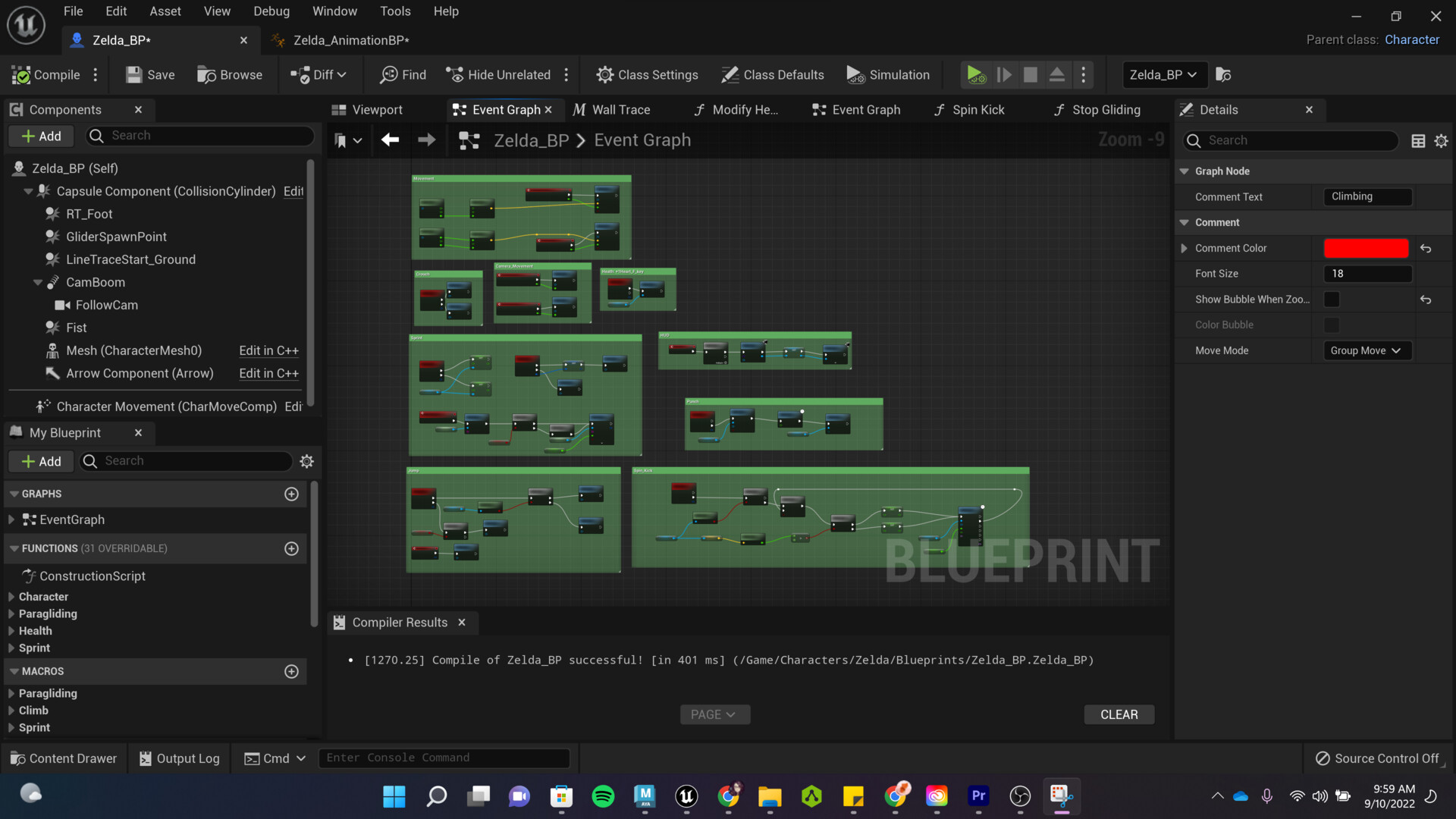The image size is (1456, 819).
Task: Click the red Comment Color swatch
Action: (1365, 248)
